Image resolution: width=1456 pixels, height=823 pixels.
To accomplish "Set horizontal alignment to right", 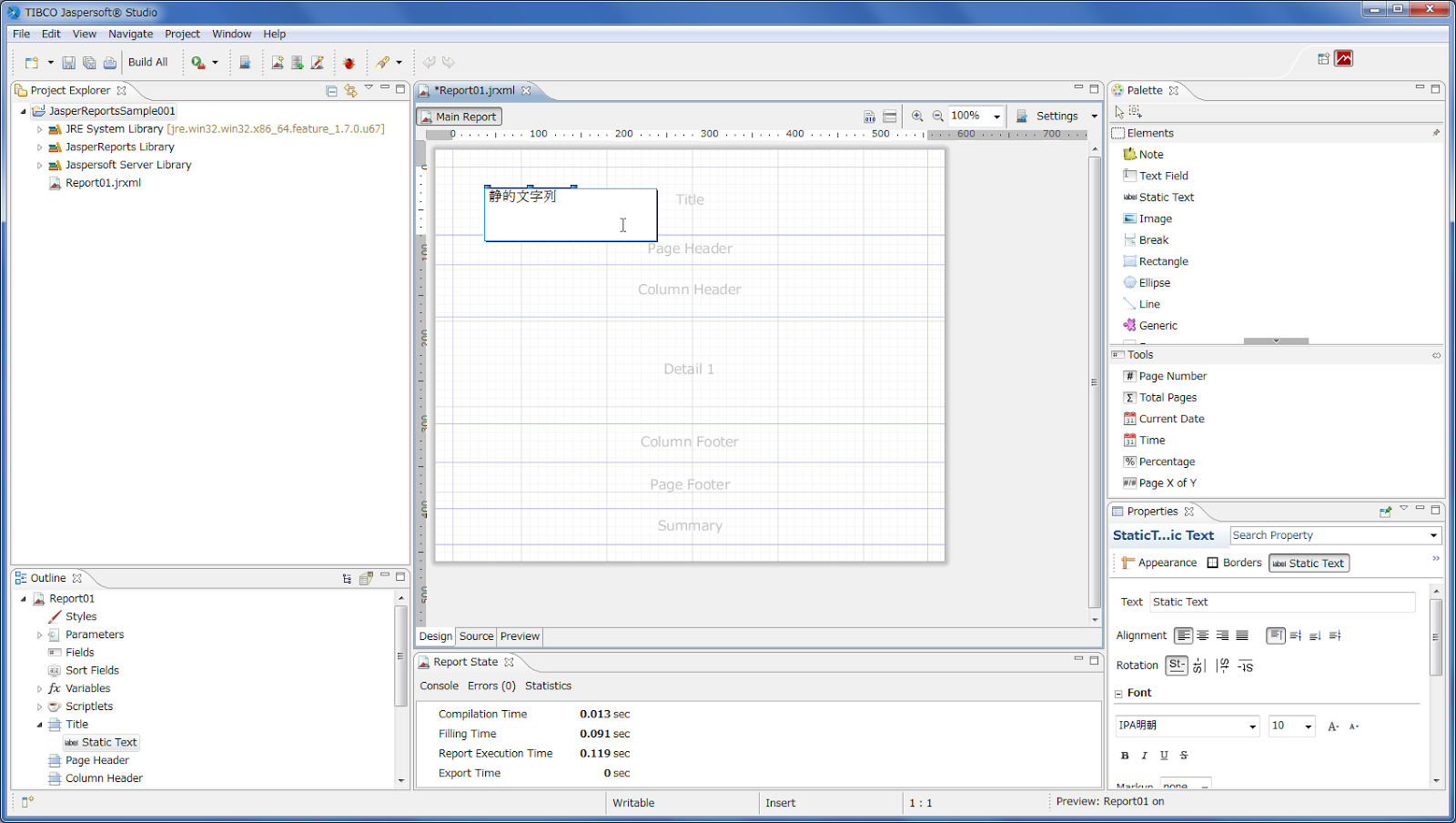I will tap(1222, 635).
